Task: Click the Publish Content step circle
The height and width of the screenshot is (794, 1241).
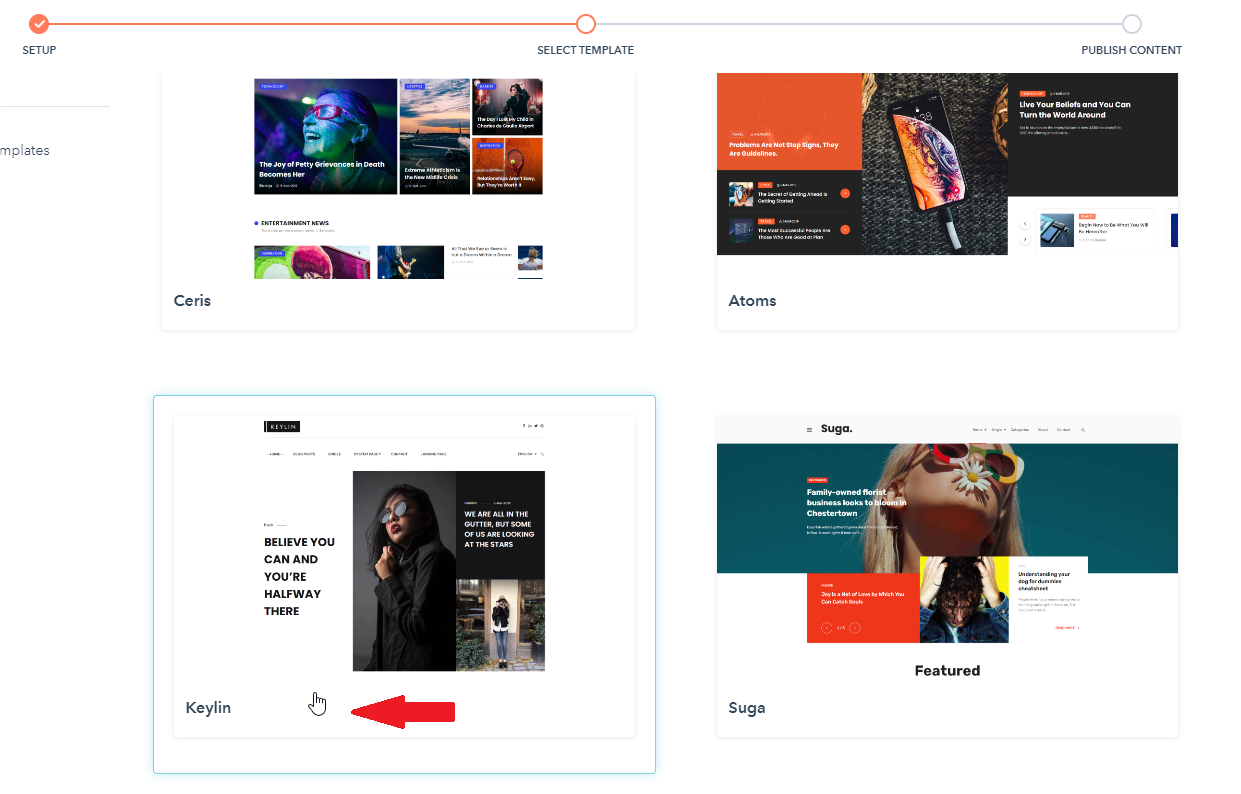Action: click(1131, 24)
